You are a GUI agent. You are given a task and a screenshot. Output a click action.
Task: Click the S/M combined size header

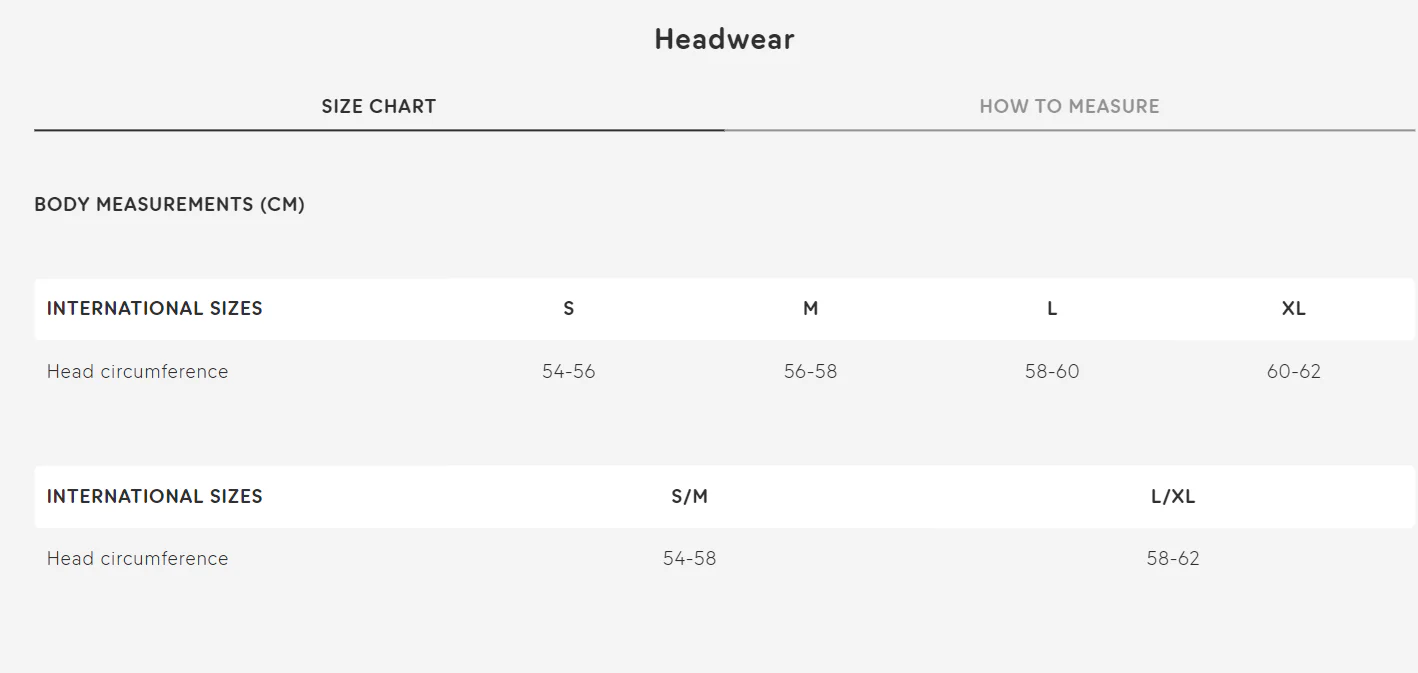pos(689,496)
